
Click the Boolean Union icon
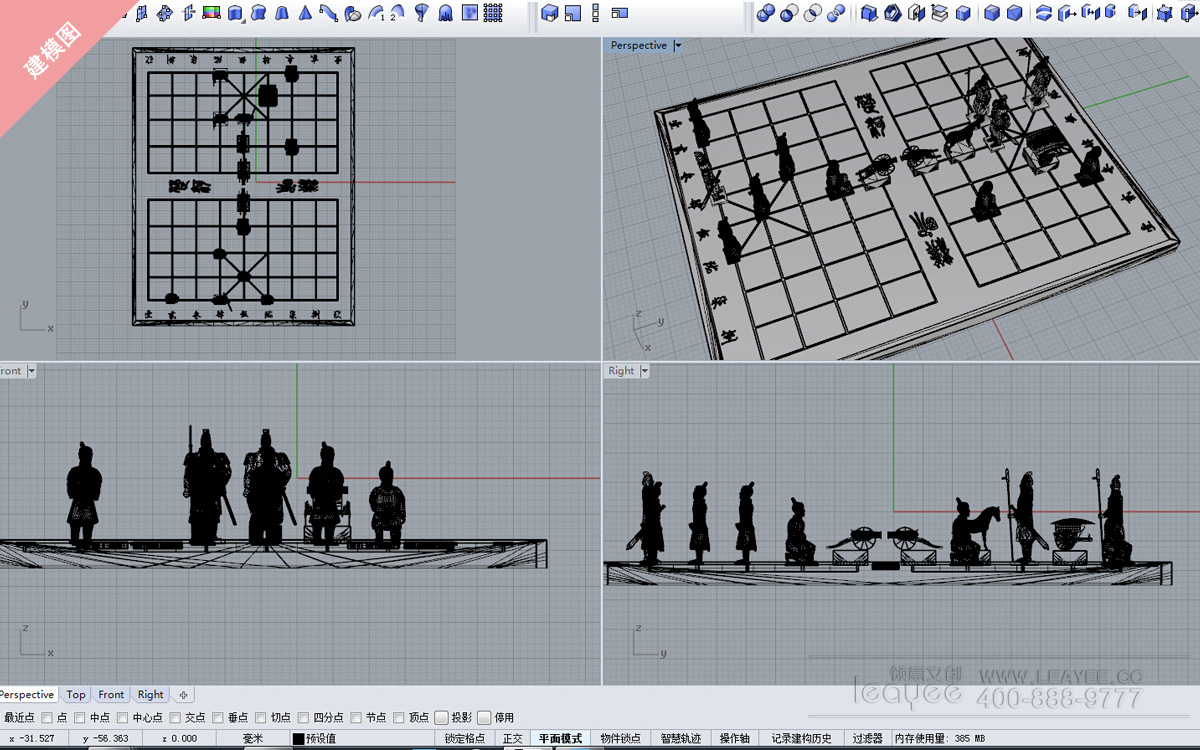(x=766, y=13)
